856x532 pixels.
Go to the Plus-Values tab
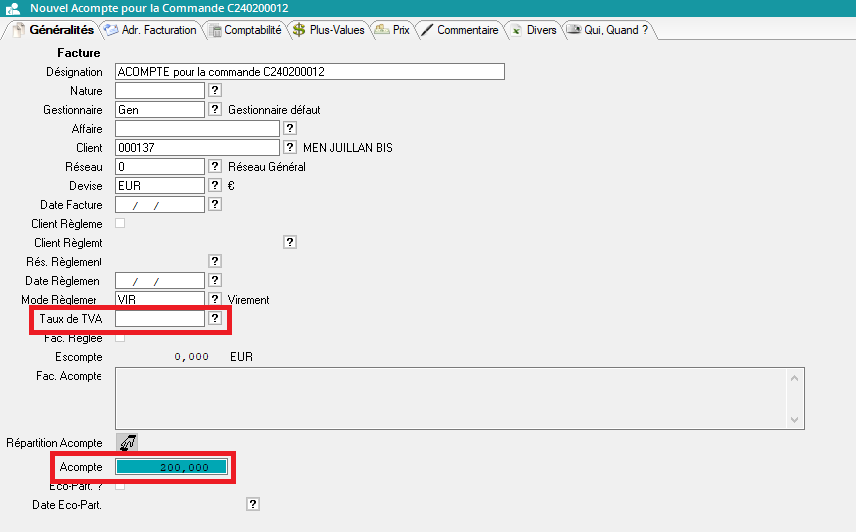point(328,30)
